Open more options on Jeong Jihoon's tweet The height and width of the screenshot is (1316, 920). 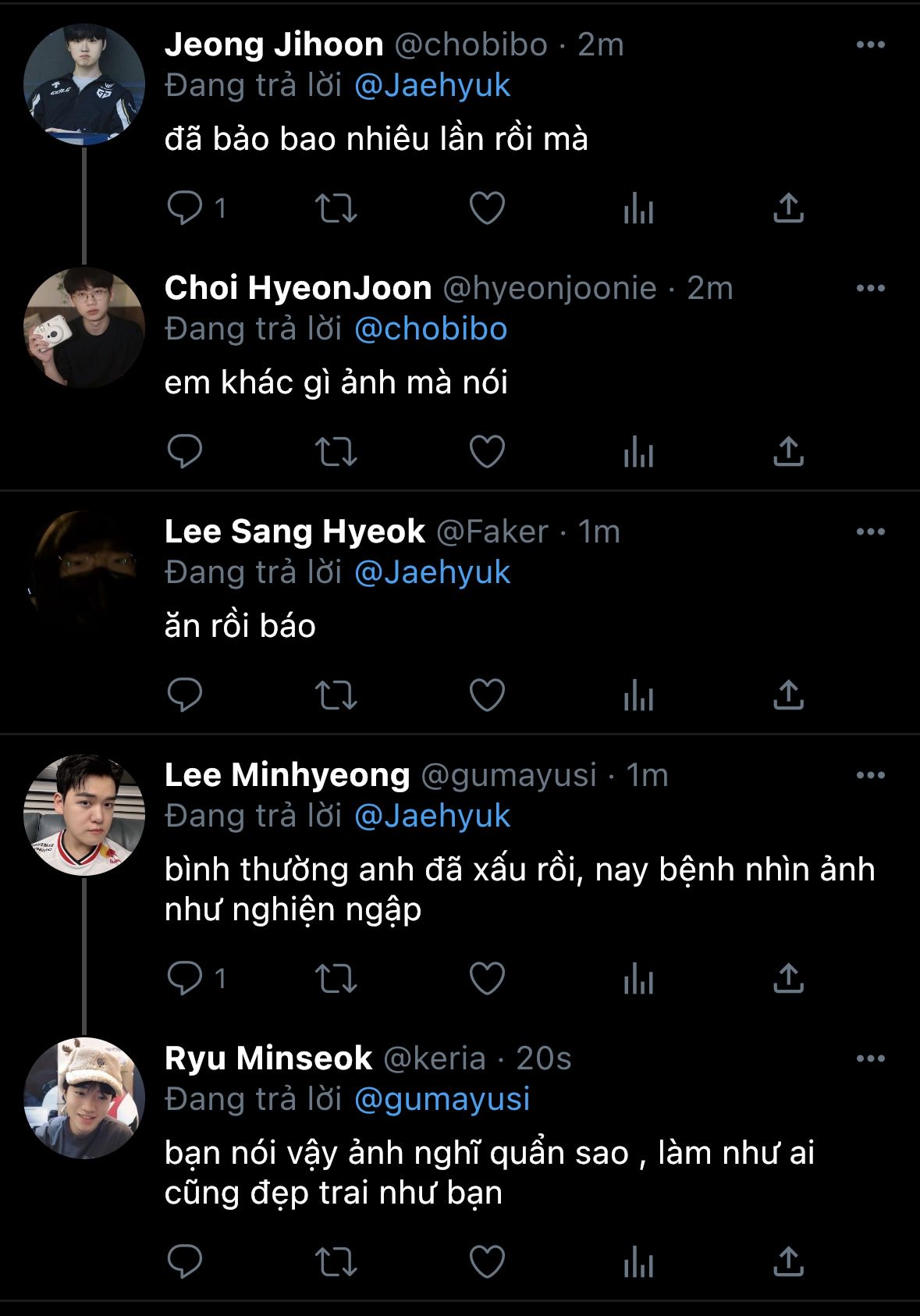[x=870, y=45]
